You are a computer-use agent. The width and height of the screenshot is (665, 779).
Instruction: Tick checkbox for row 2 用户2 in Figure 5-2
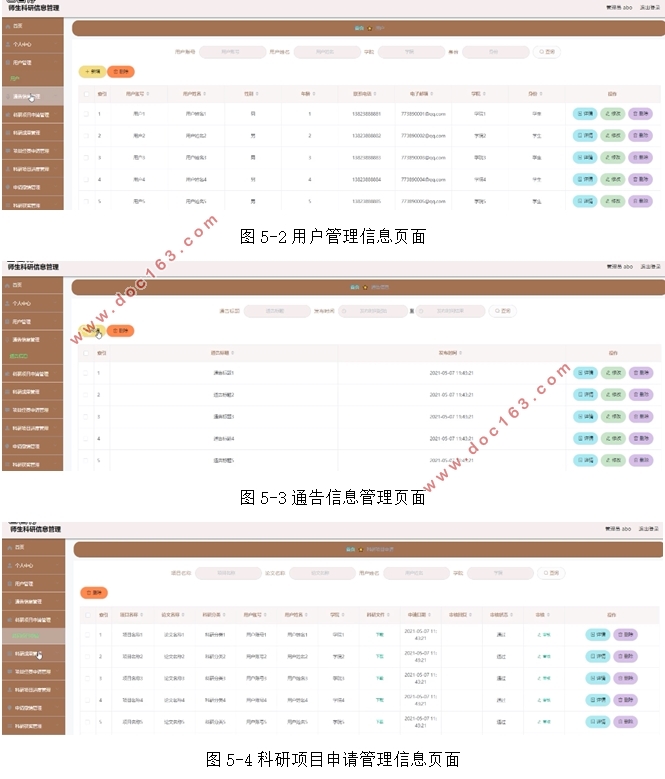click(86, 136)
